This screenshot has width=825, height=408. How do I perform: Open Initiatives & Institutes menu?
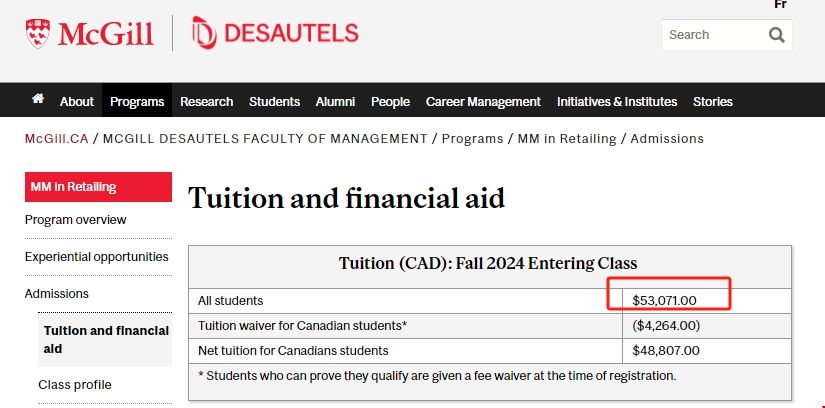[616, 101]
